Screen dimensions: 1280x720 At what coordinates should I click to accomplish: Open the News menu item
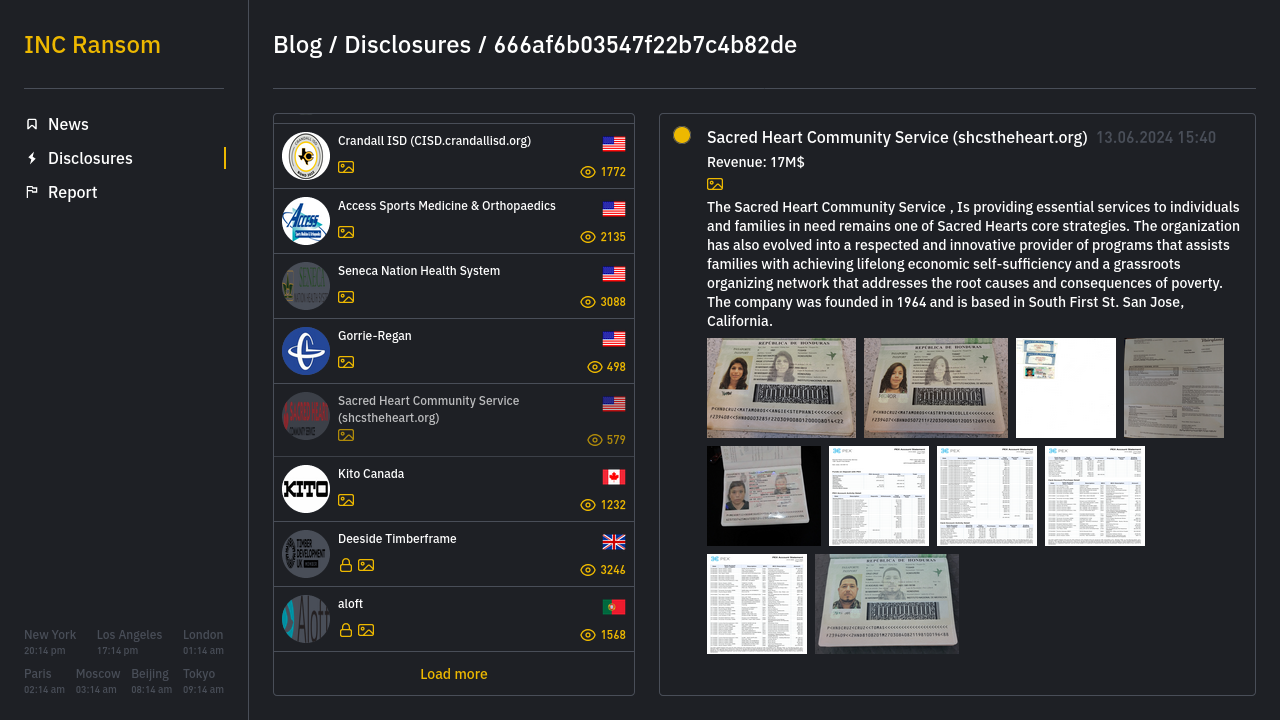point(68,124)
